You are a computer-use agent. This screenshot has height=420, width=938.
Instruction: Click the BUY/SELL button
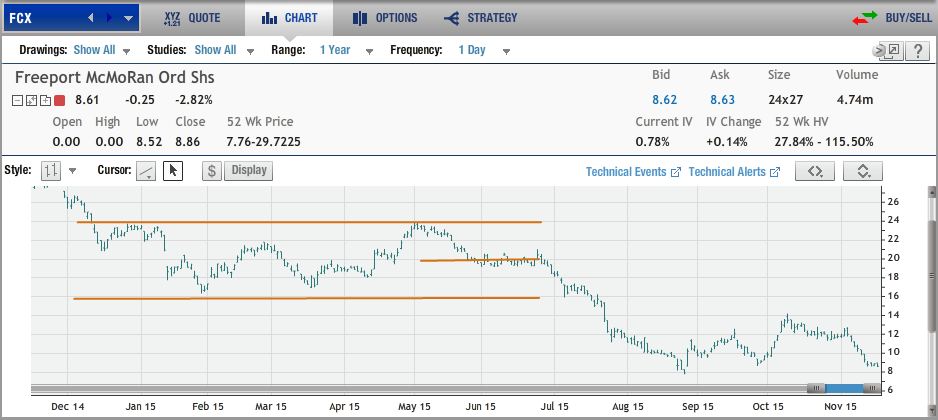pos(908,18)
